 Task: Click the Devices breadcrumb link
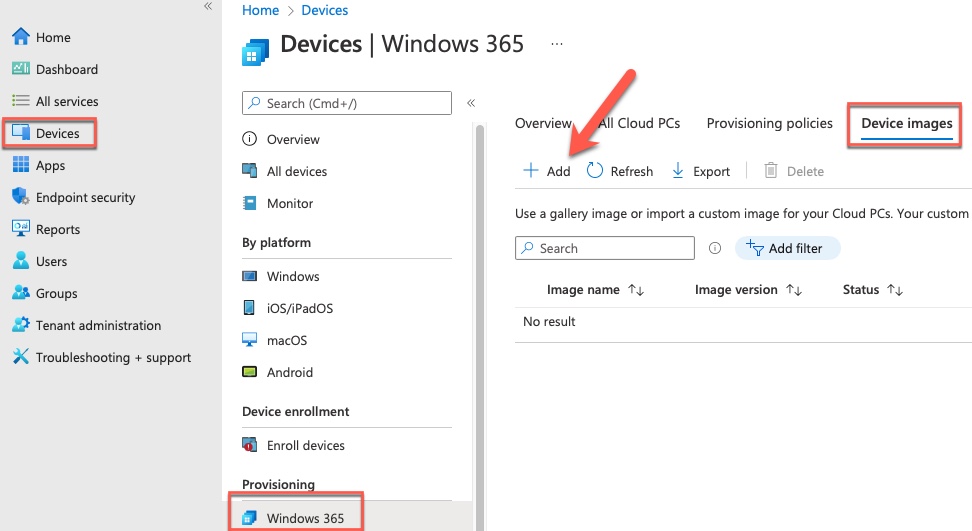pyautogui.click(x=324, y=10)
